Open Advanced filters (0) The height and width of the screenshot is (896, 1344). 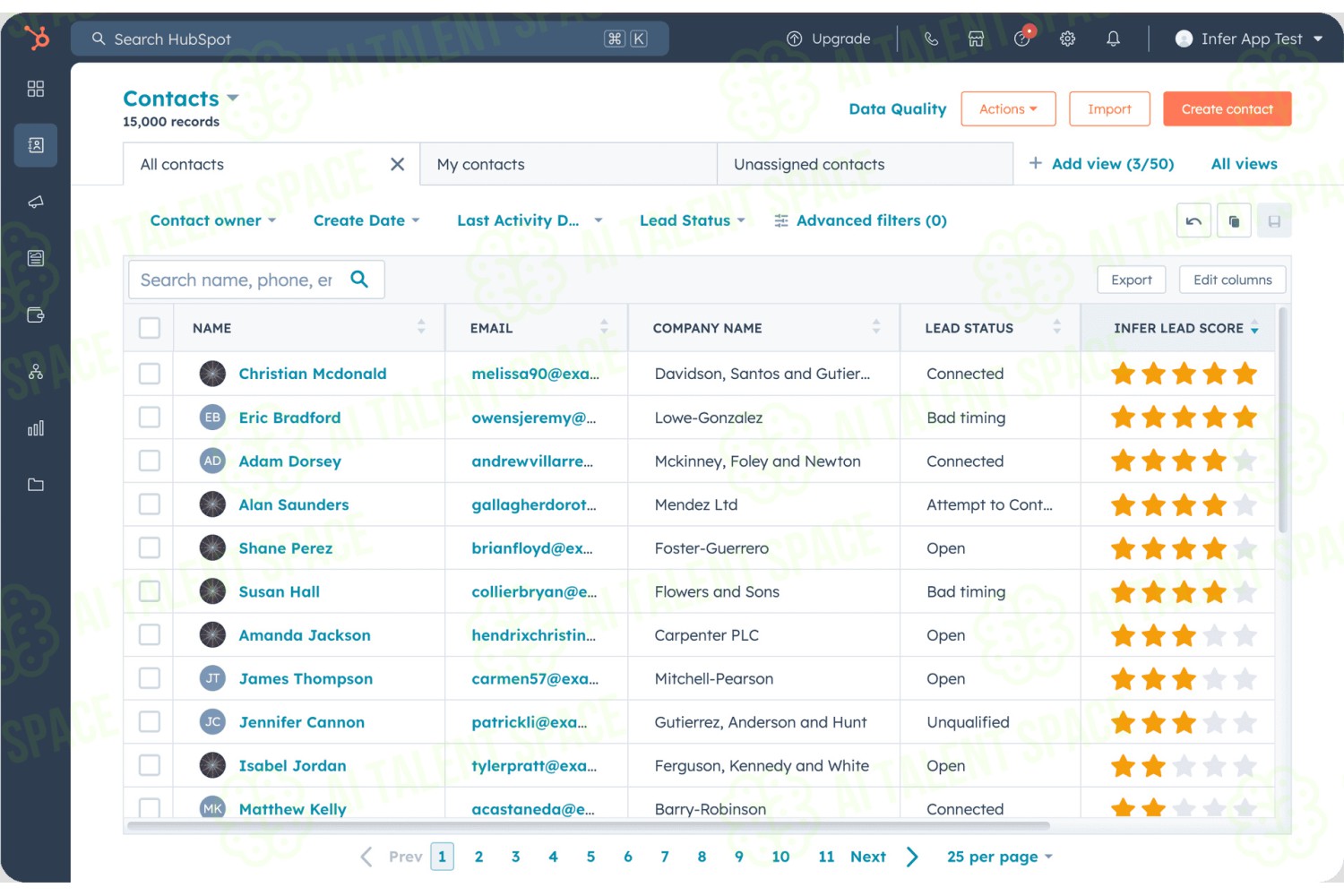(x=860, y=220)
